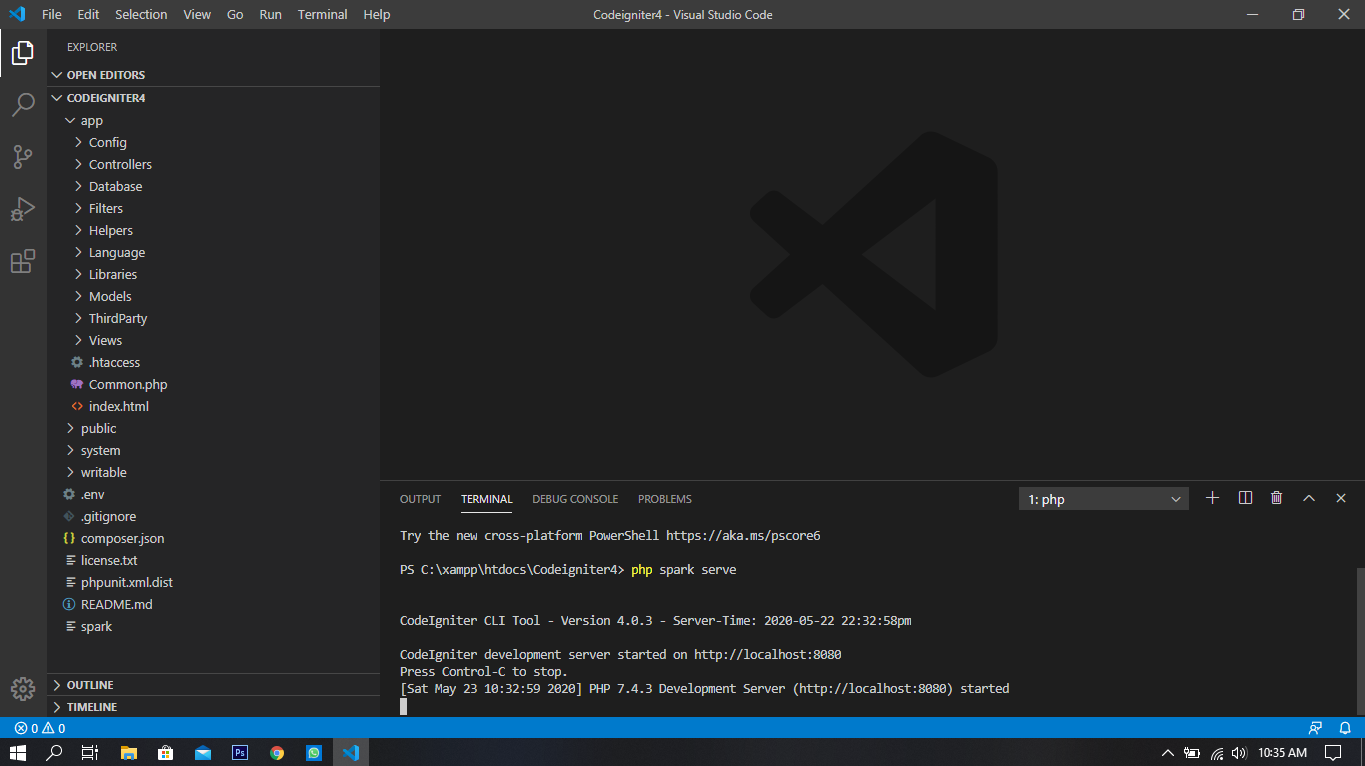The height and width of the screenshot is (766, 1365).
Task: Expand the public folder
Action: tap(213, 428)
